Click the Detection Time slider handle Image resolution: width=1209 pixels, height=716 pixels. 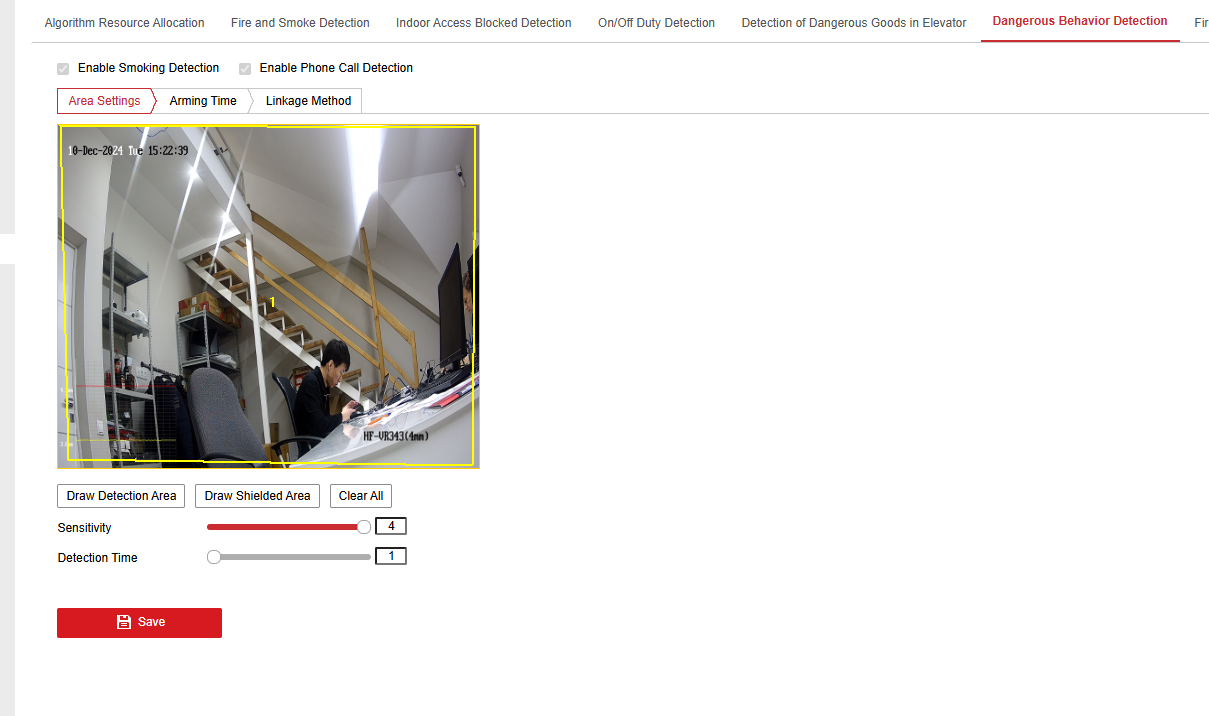pos(214,557)
